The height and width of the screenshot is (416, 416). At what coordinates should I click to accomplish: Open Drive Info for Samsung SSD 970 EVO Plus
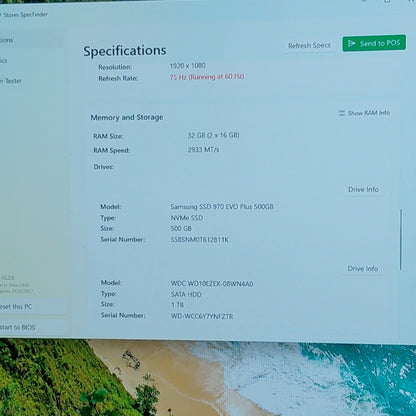363,189
